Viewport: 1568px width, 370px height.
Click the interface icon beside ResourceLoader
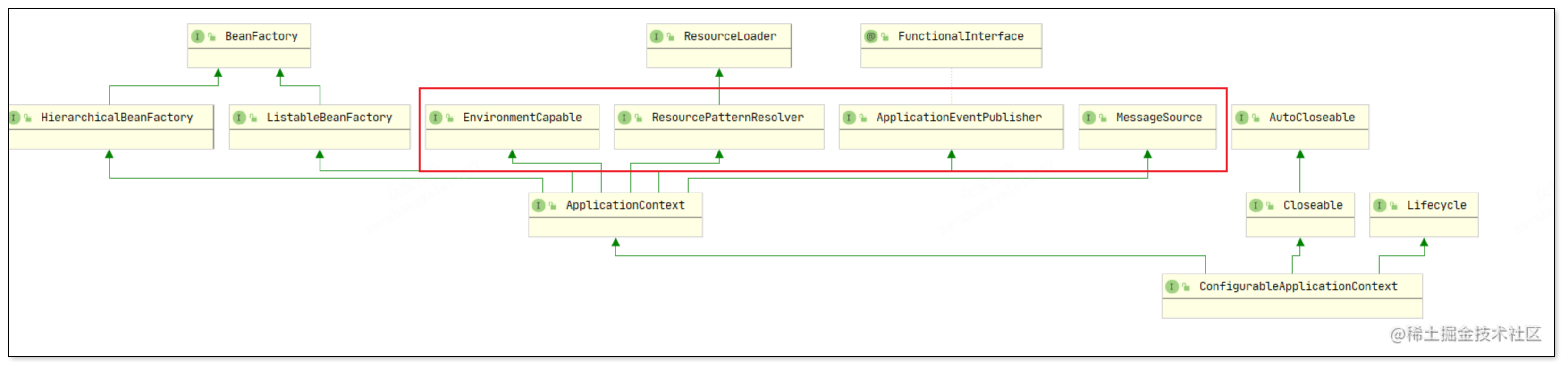656,36
